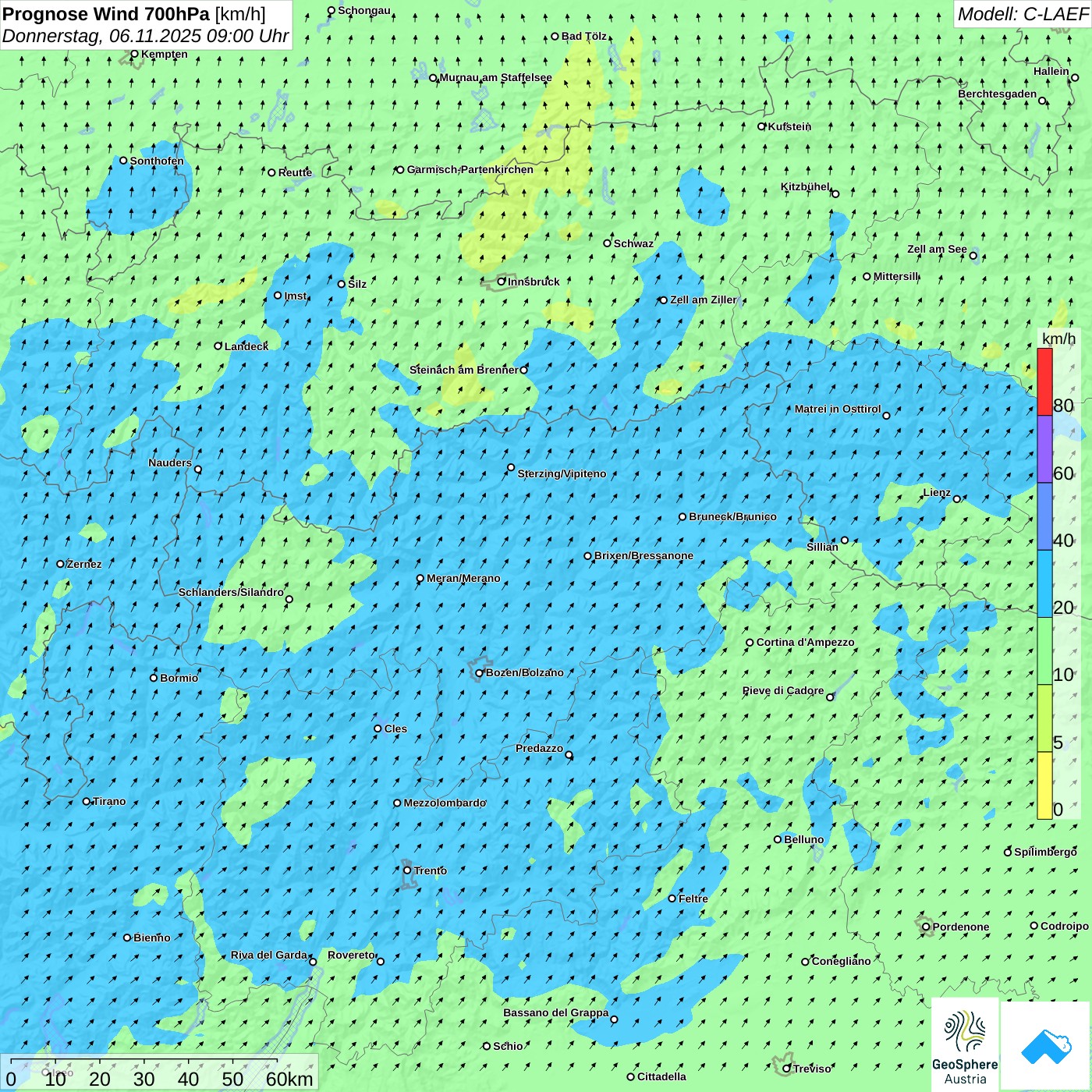This screenshot has height=1092, width=1092.
Task: Click the 'Cles' label
Action: click(395, 729)
